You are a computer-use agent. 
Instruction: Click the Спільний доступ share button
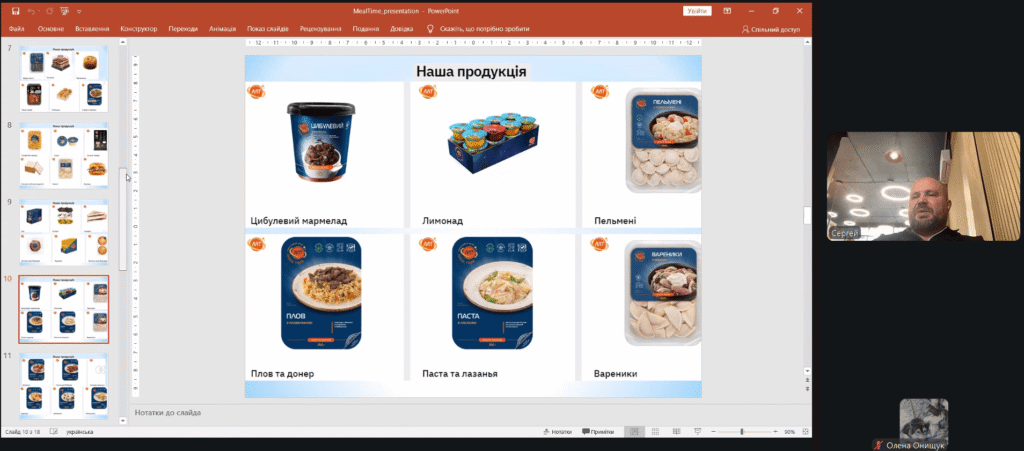[x=771, y=29]
